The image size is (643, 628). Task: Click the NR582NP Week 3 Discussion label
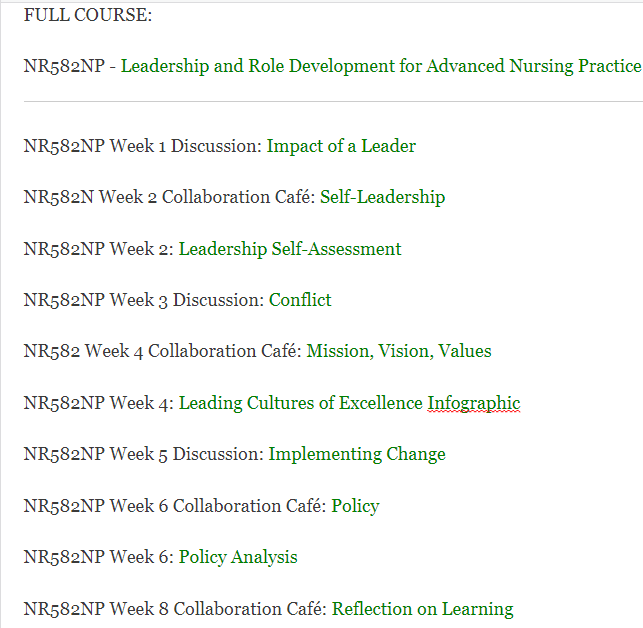click(143, 300)
